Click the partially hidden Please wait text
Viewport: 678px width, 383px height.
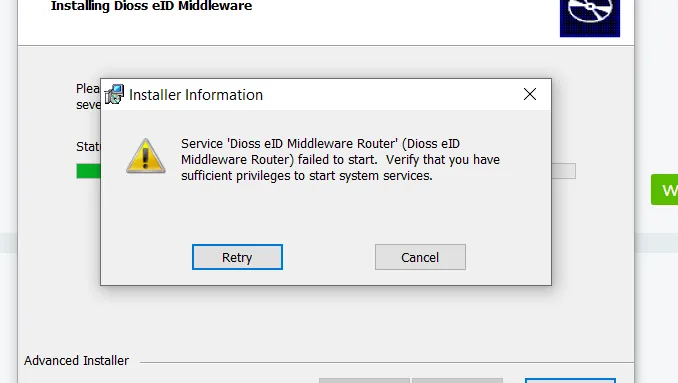(88, 96)
